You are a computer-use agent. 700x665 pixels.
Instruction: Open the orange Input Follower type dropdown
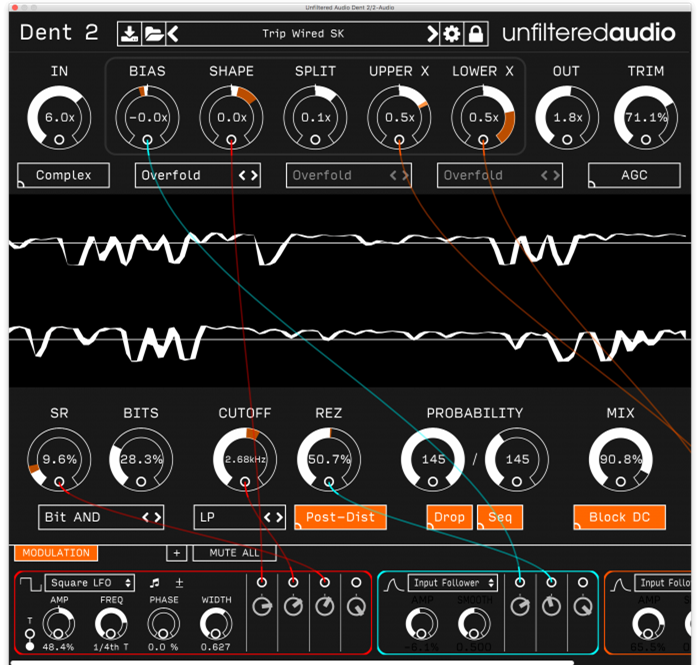(x=663, y=583)
